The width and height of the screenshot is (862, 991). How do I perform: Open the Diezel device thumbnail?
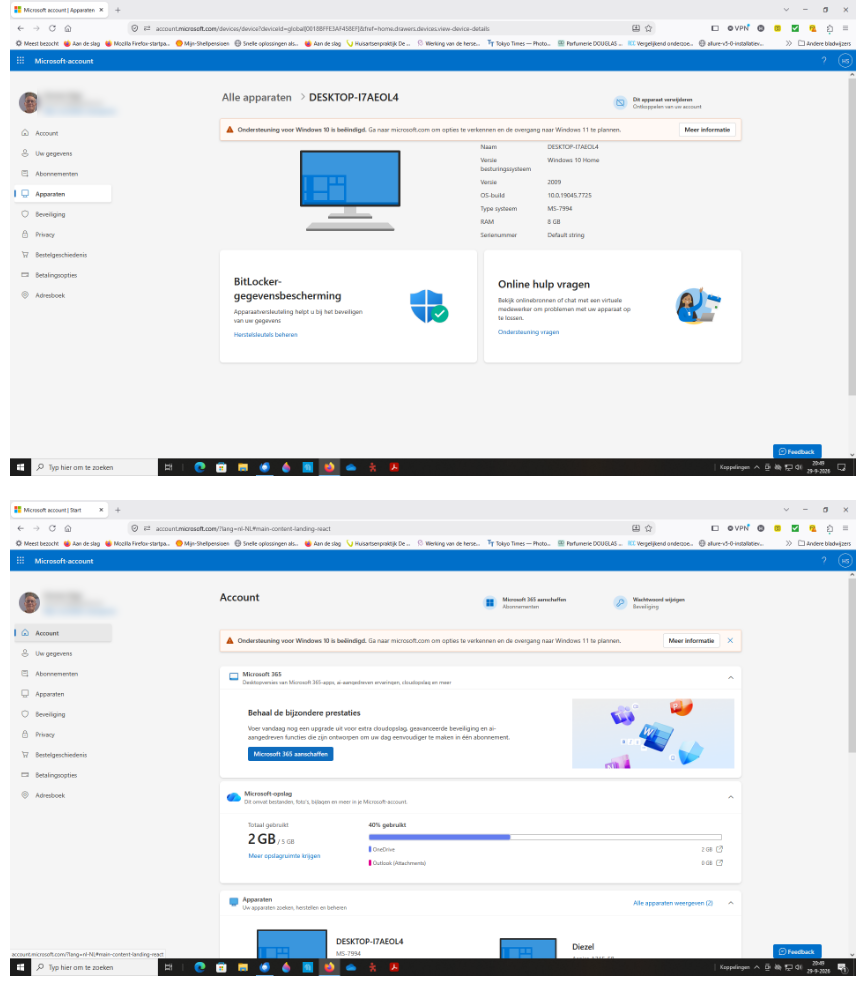tap(528, 948)
